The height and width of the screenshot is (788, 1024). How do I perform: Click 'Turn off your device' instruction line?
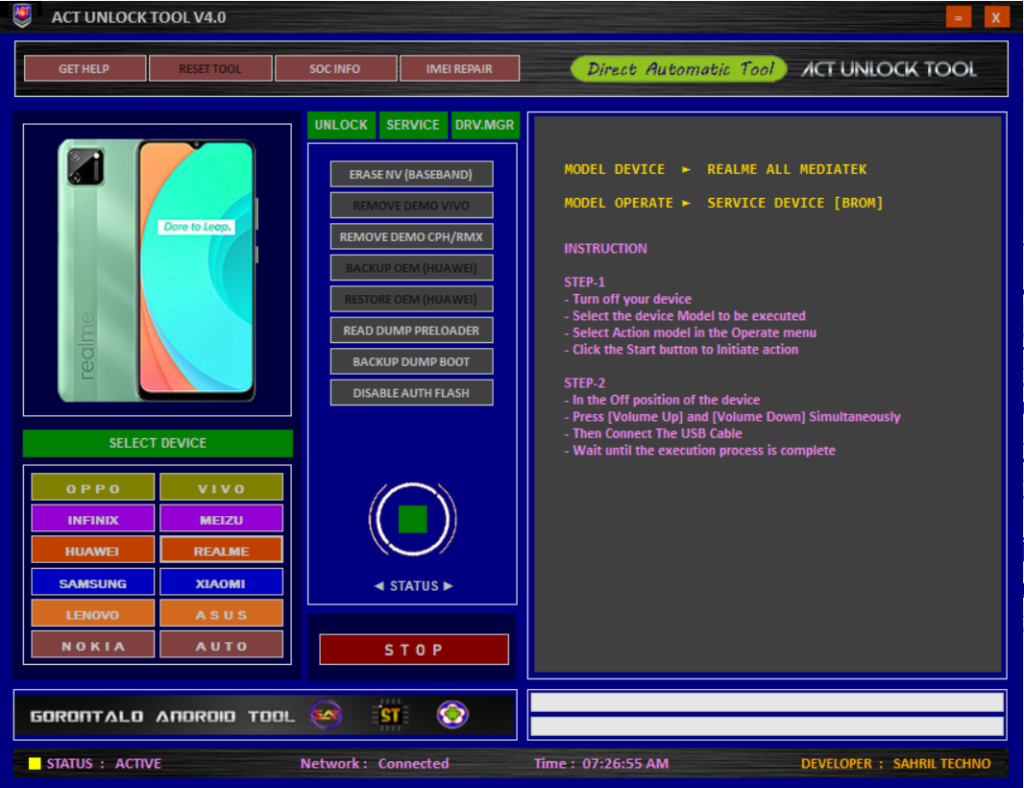tap(628, 299)
